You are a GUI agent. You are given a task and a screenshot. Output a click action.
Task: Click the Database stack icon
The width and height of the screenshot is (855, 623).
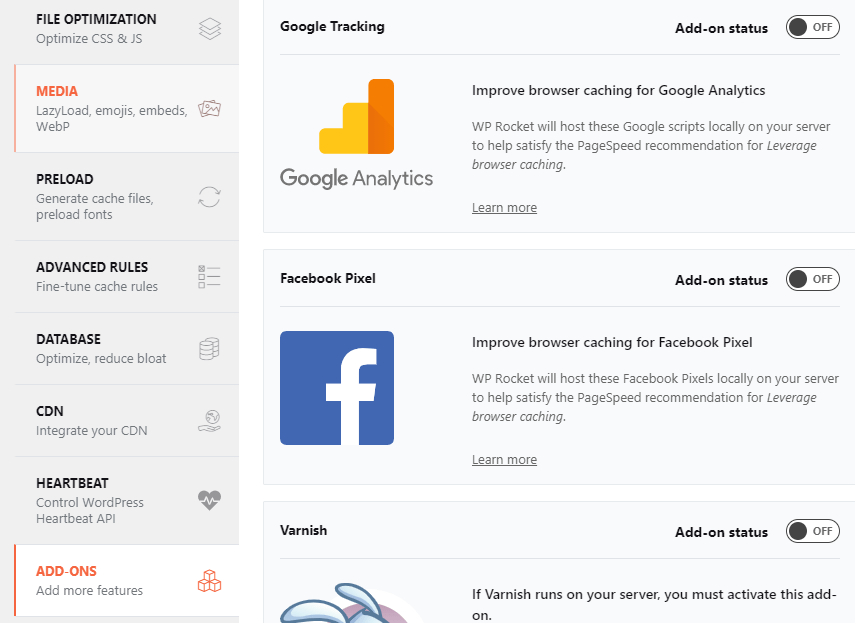click(x=209, y=349)
